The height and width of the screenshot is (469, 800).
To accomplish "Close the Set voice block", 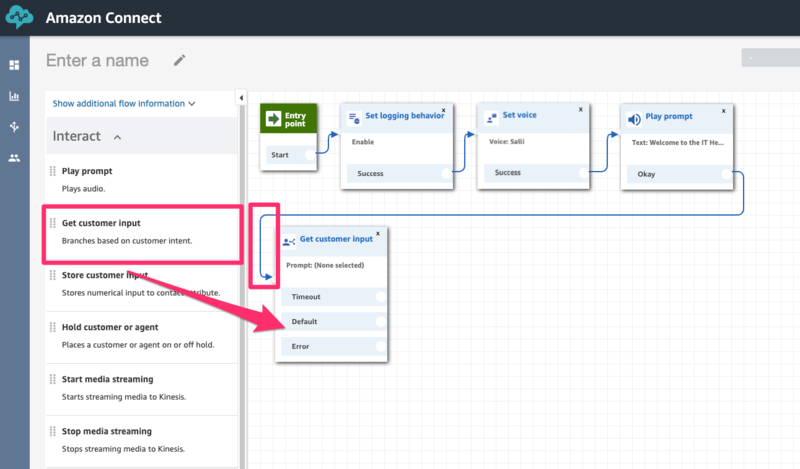I will coord(581,109).
